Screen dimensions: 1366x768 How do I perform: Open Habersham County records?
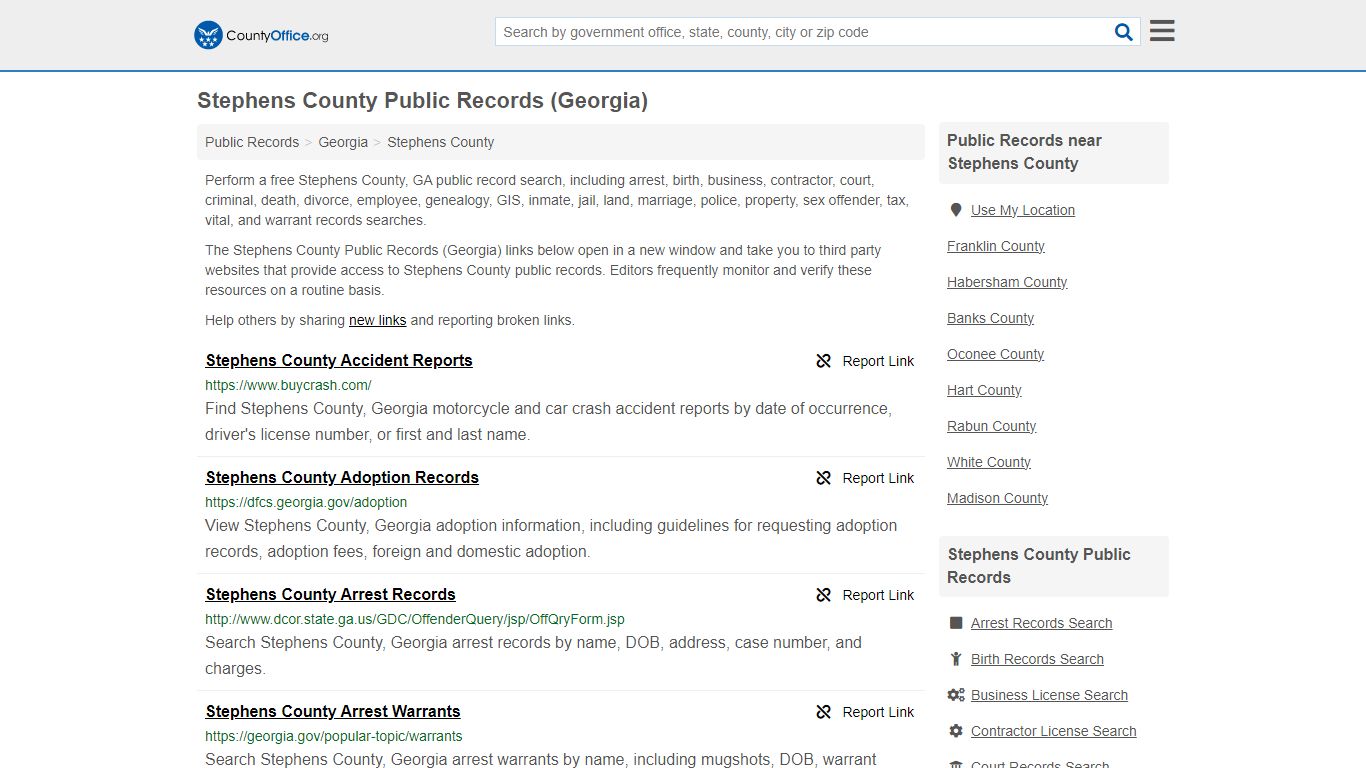1007,282
